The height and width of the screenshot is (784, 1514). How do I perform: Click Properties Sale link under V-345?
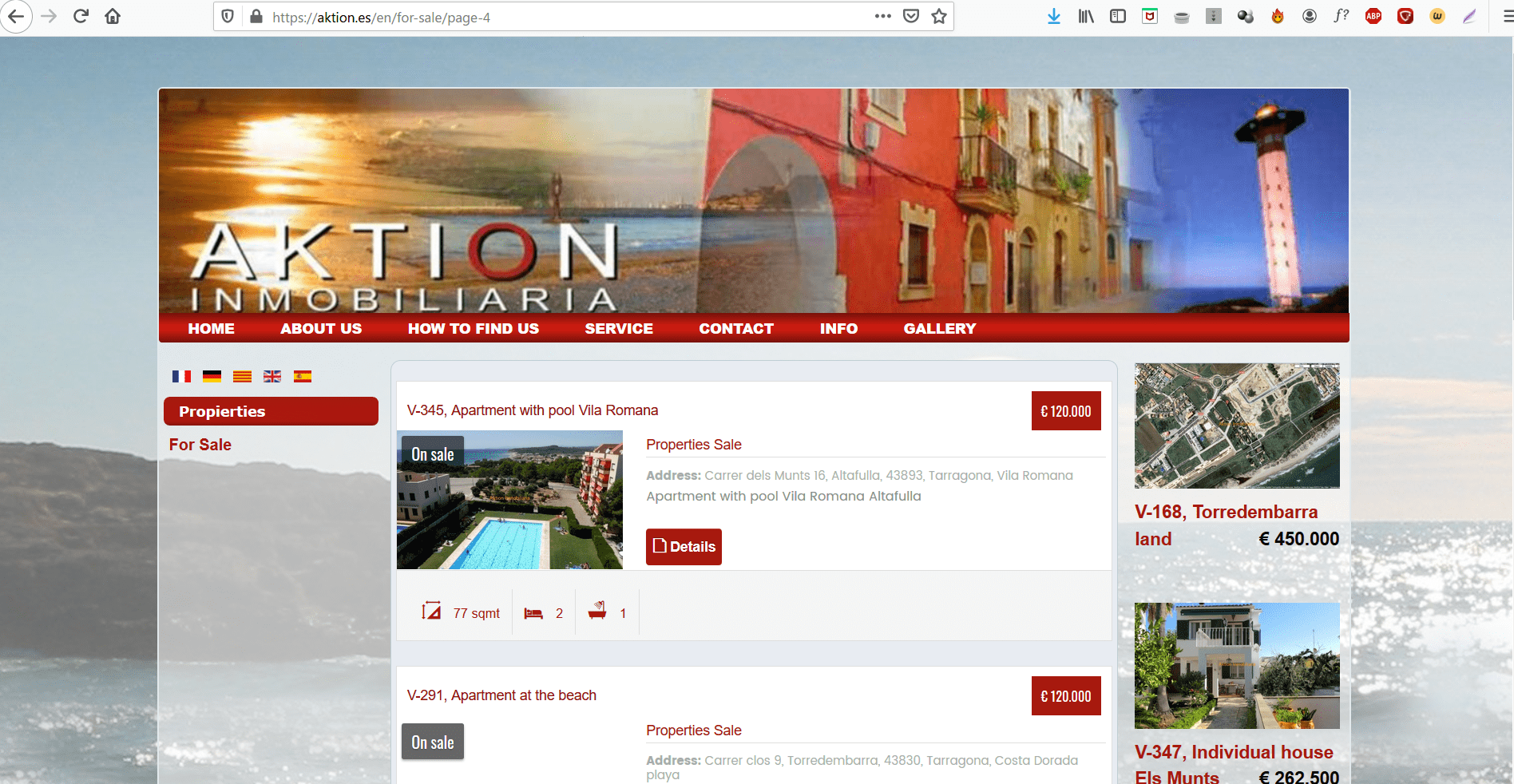(694, 445)
